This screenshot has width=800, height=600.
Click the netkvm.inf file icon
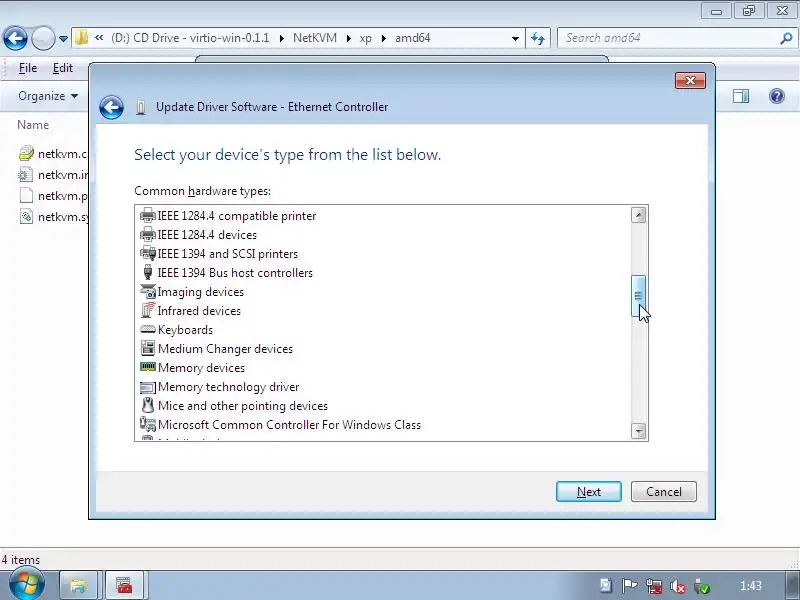pyautogui.click(x=26, y=174)
